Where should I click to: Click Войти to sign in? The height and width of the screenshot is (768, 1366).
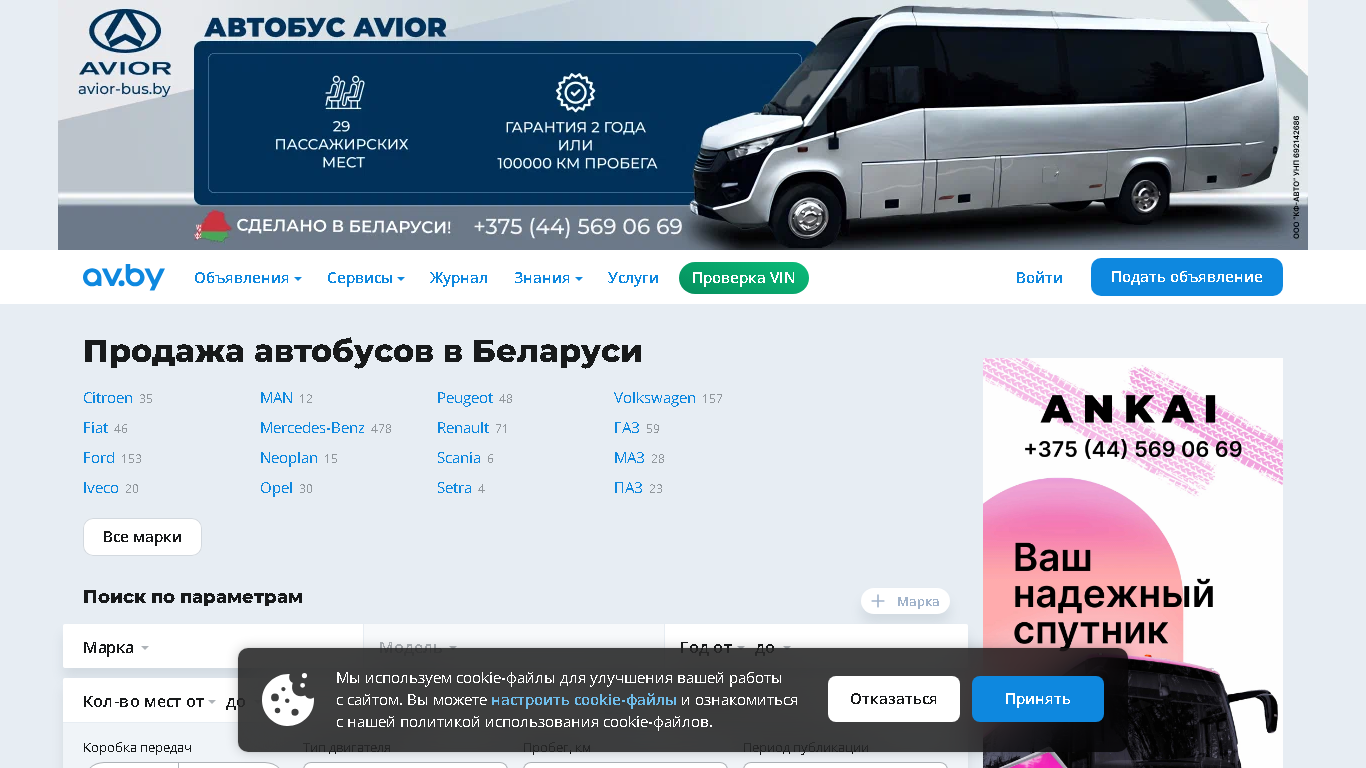[1039, 278]
